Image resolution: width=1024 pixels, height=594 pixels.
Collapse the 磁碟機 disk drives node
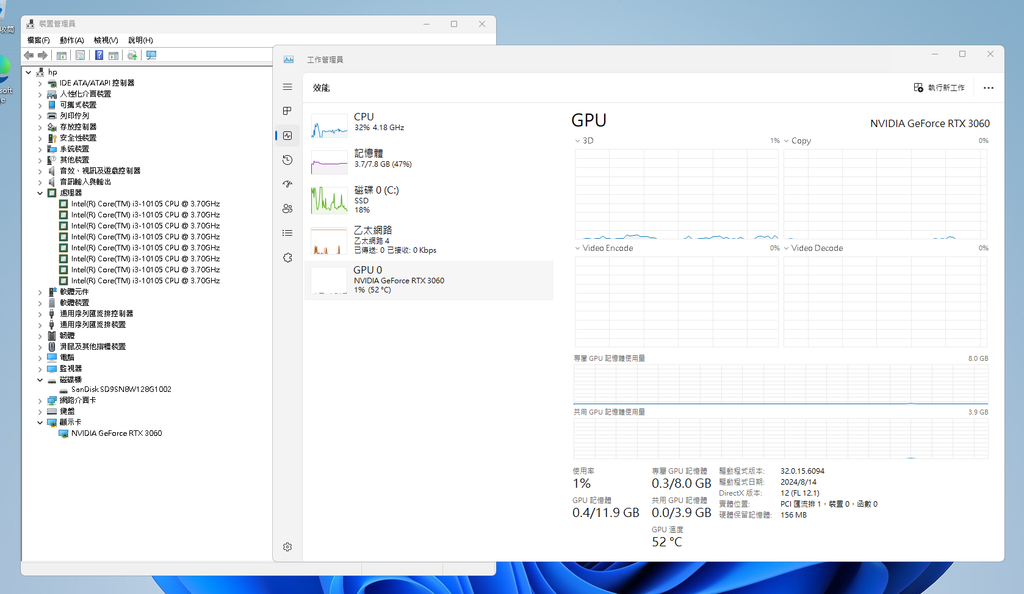click(40, 380)
